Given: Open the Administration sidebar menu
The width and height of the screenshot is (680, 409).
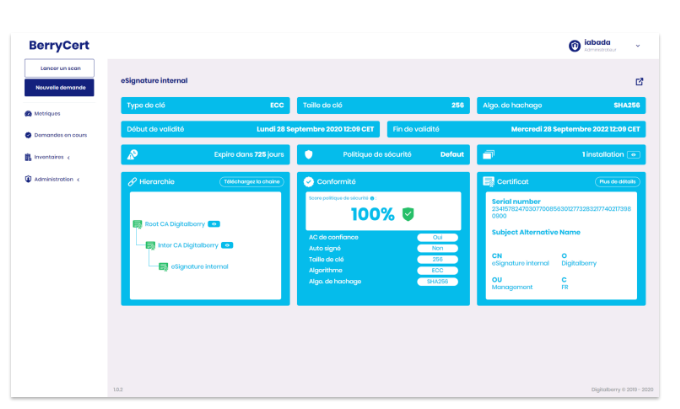Looking at the screenshot, I should 53,179.
